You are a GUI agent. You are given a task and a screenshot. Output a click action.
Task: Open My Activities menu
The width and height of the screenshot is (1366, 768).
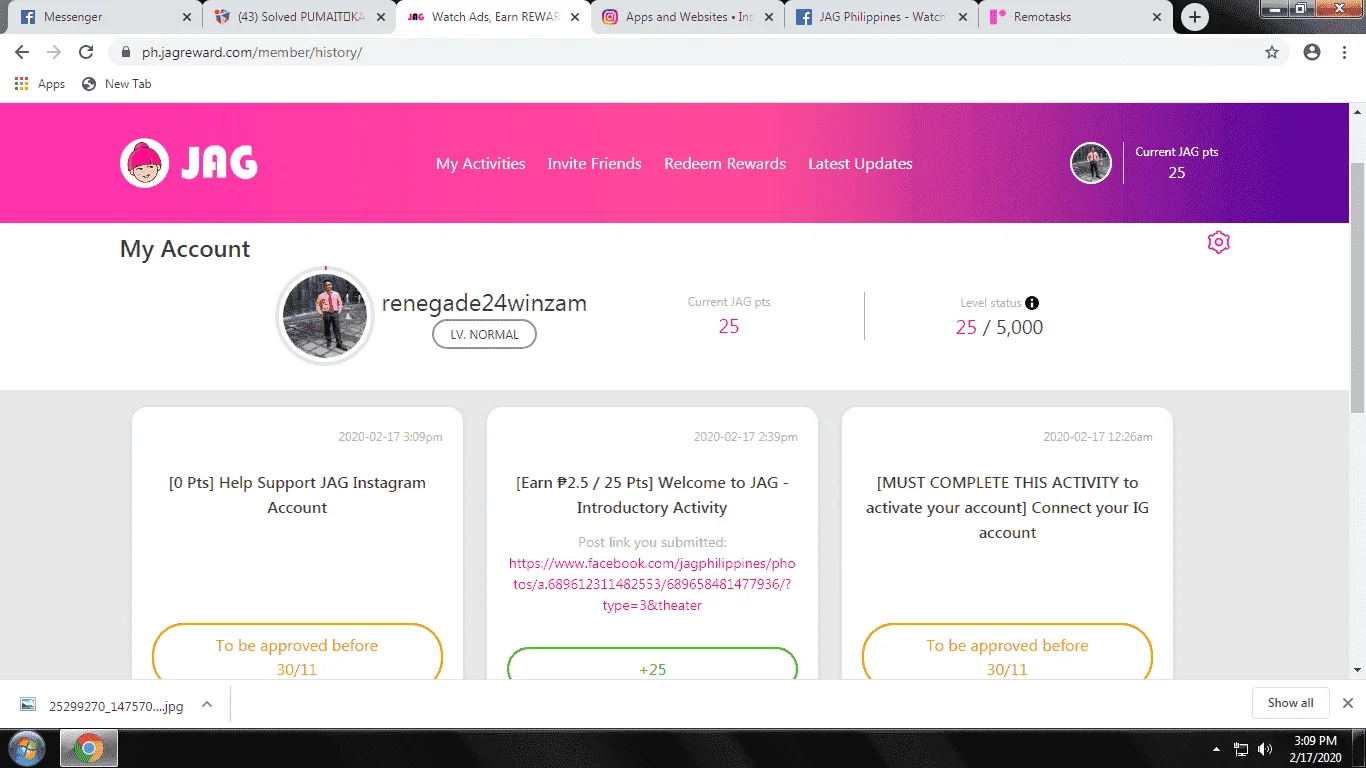tap(481, 164)
